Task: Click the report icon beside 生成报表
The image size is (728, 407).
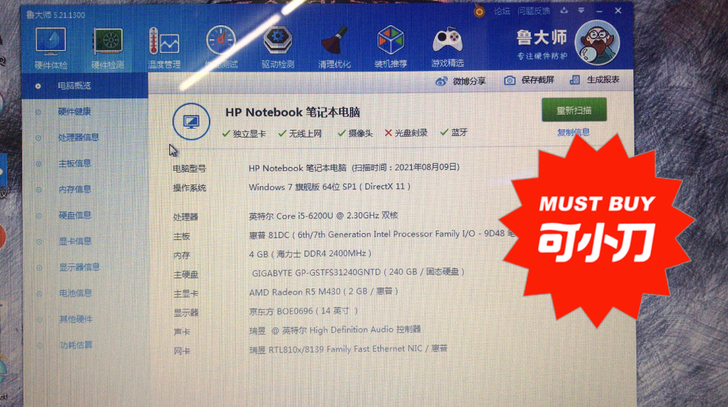Action: (575, 80)
